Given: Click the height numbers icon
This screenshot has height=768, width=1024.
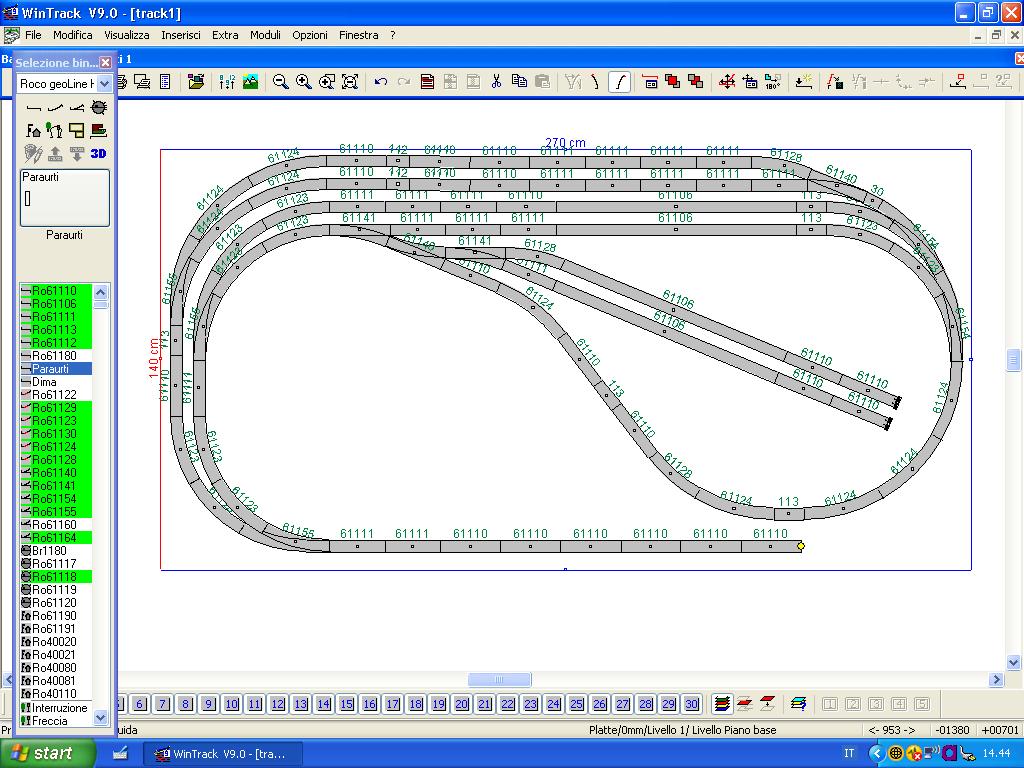Looking at the screenshot, I should (227, 82).
